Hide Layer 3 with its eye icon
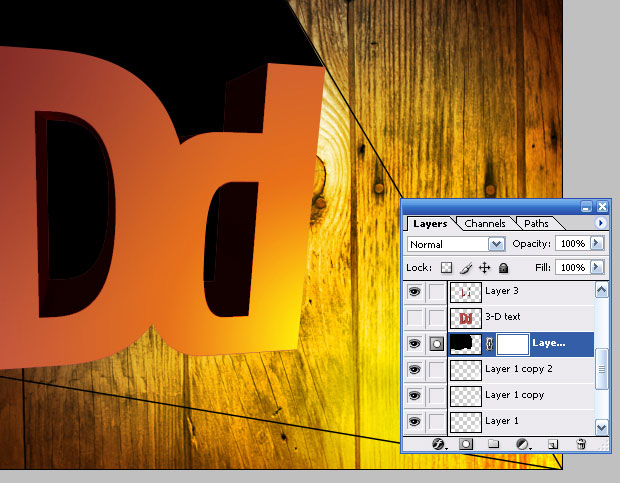Screen dimensions: 620x483 (414, 292)
